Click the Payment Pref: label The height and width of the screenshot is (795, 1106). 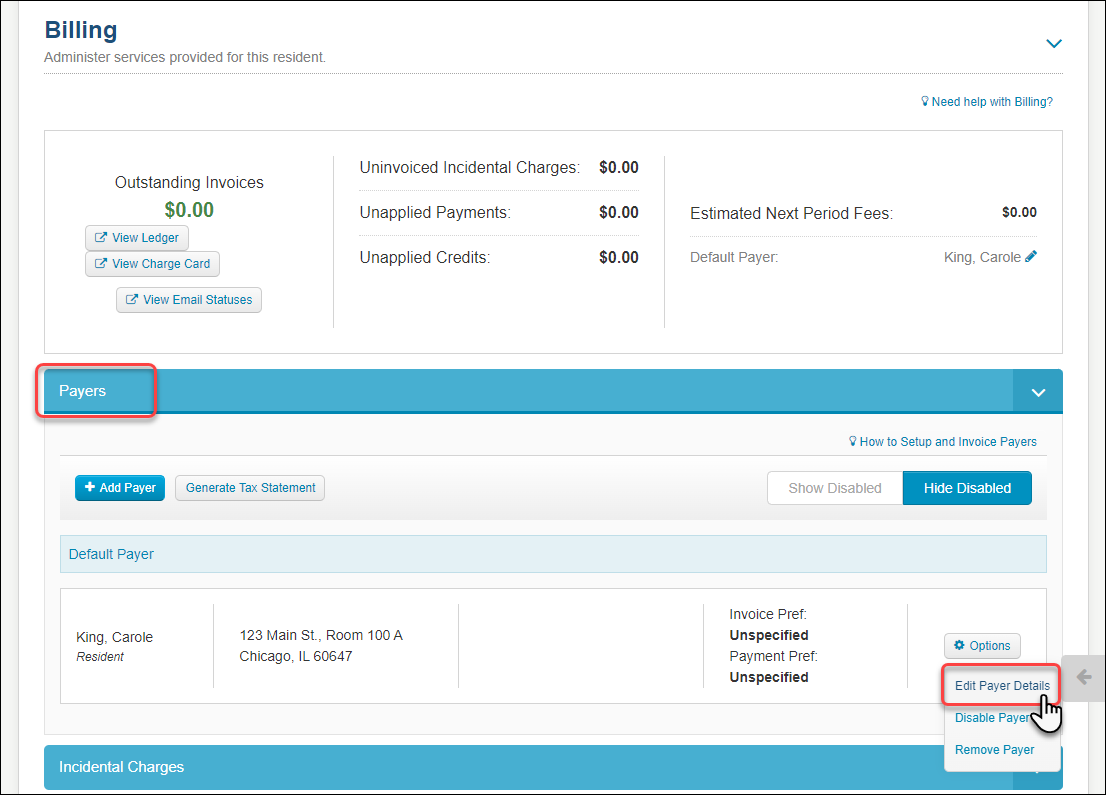774,656
